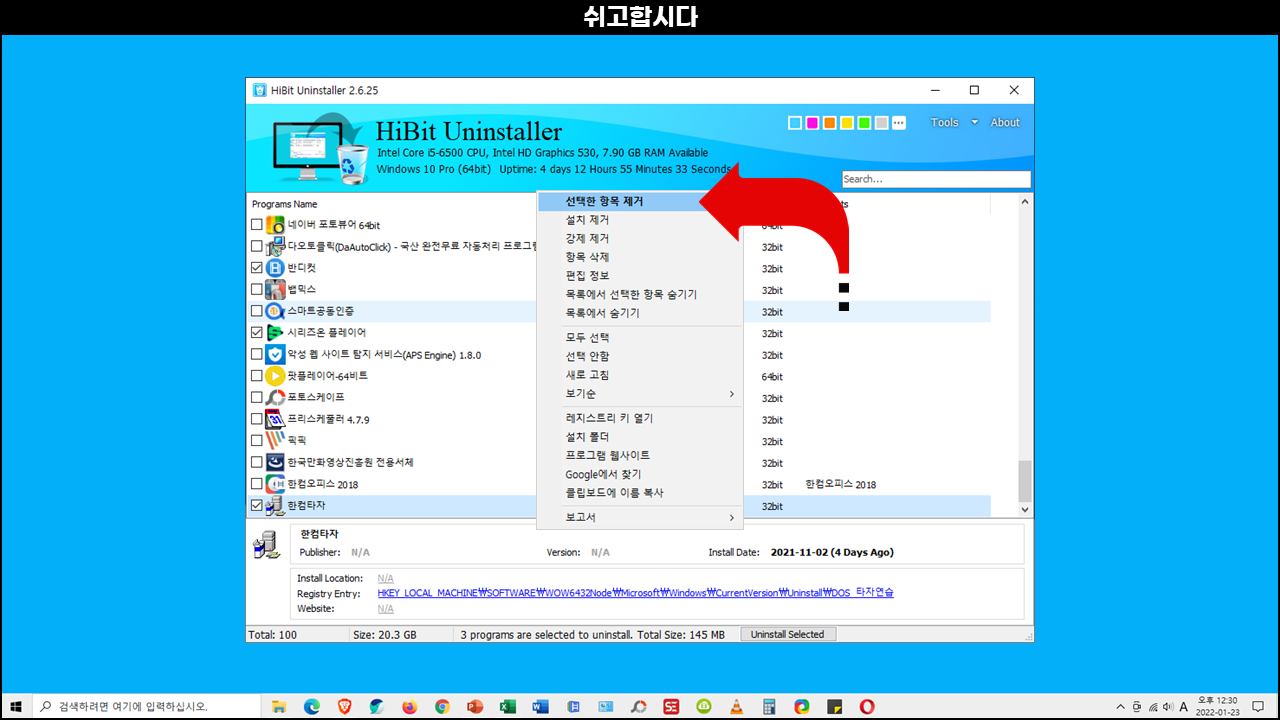Check the 뱀믹스 checkbox
Screen dimensions: 1280x720
257,289
